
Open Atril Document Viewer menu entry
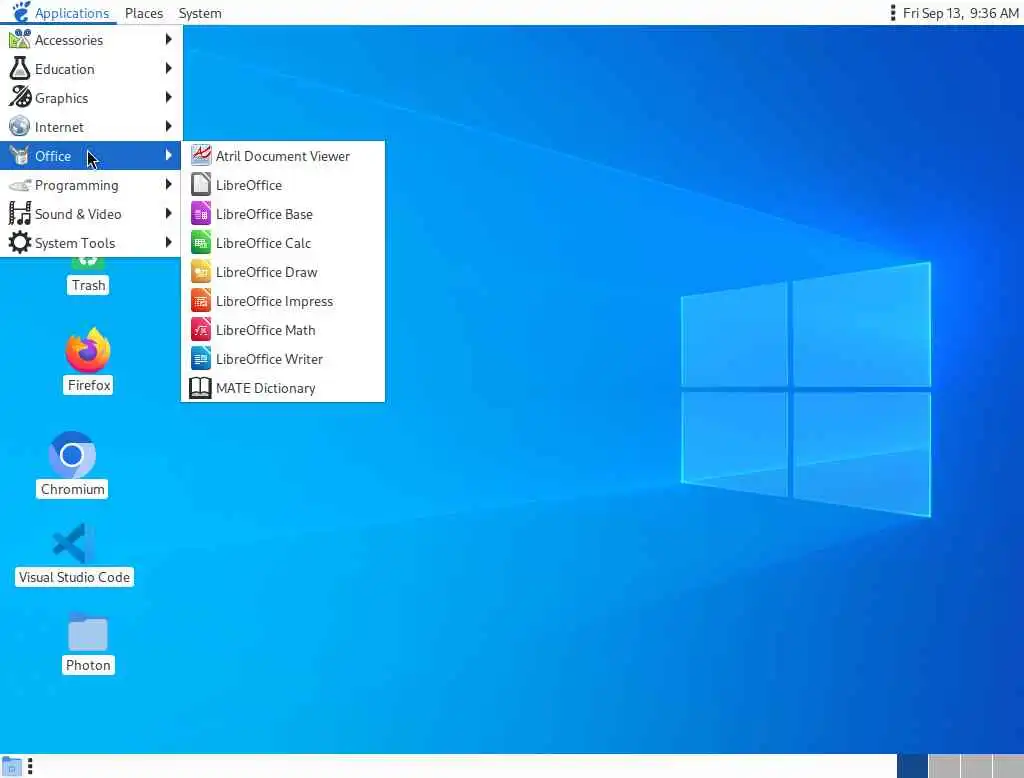tap(283, 155)
